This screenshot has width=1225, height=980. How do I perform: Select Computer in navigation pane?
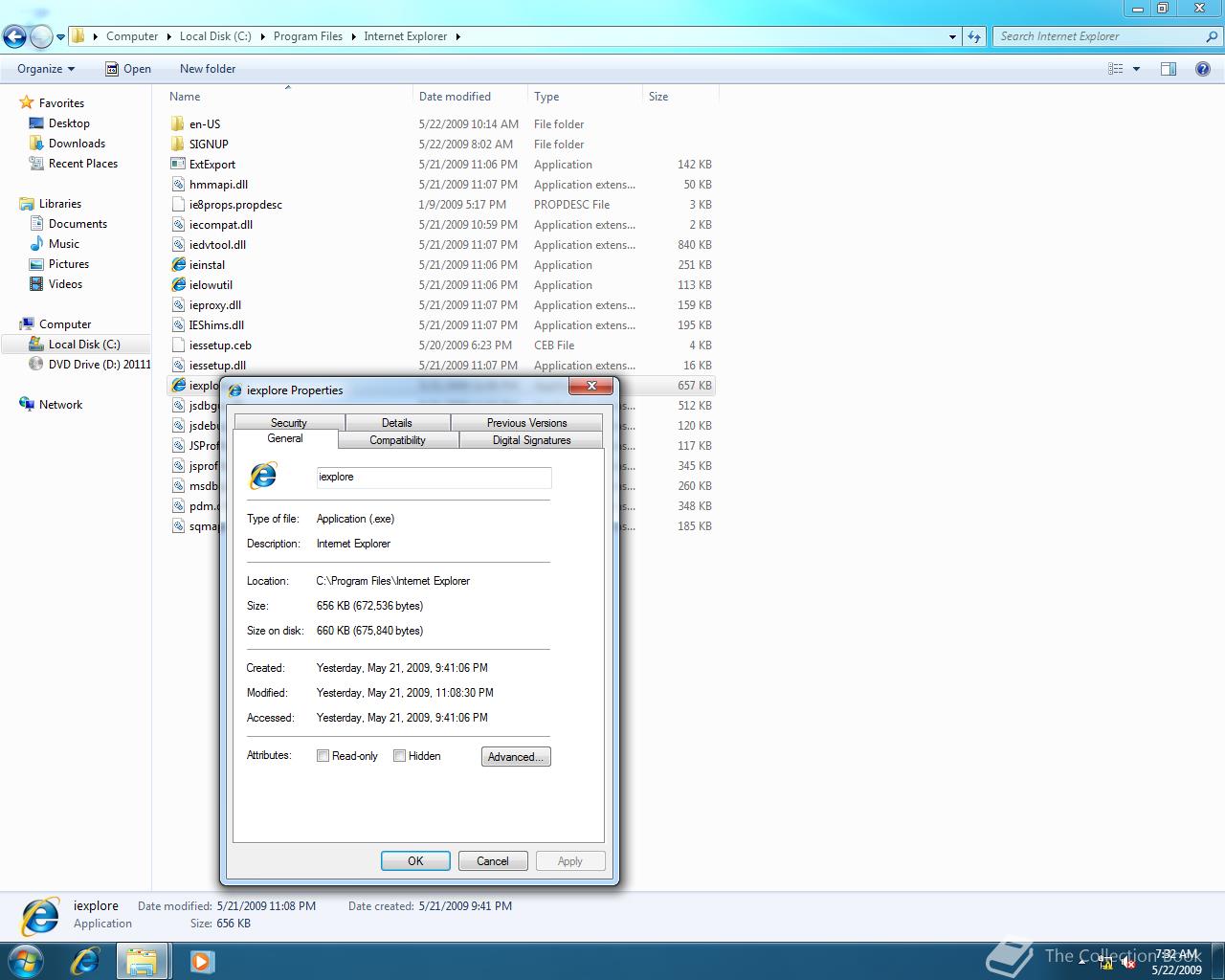(x=65, y=324)
